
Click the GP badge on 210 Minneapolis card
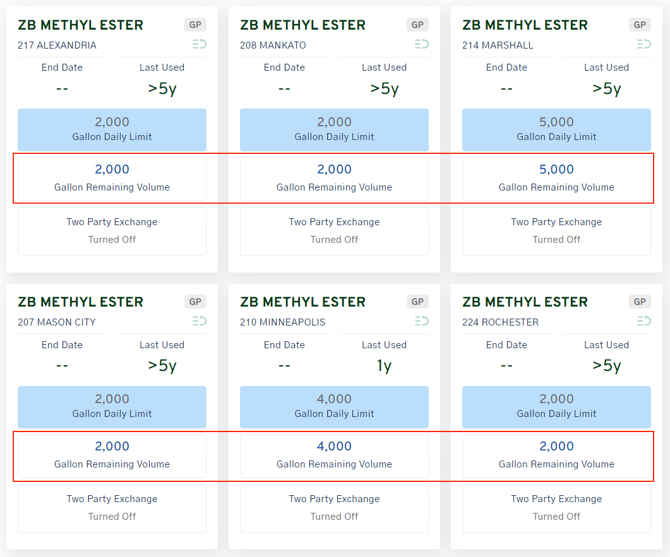pyautogui.click(x=418, y=301)
